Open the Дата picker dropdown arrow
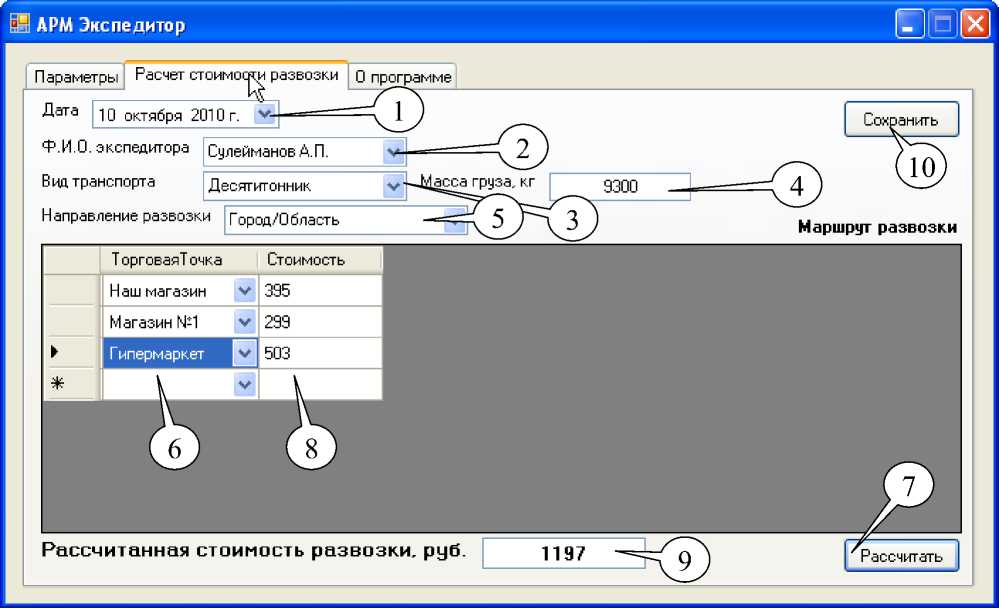Screen dimensions: 999x608 coord(264,115)
